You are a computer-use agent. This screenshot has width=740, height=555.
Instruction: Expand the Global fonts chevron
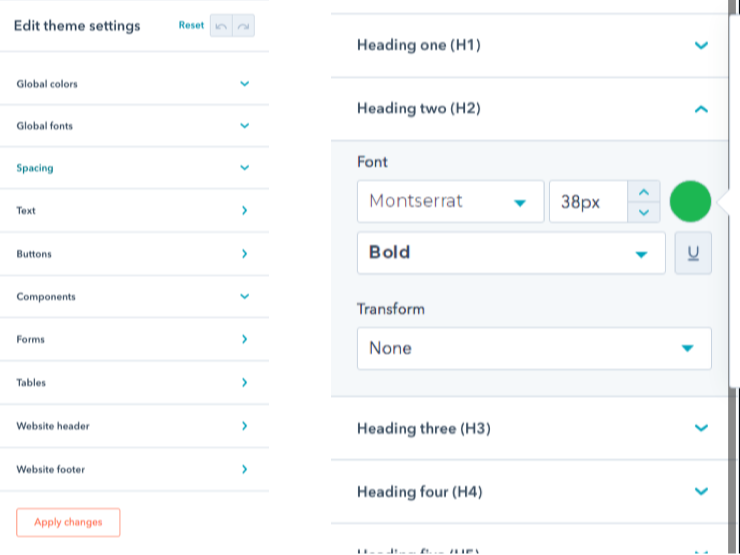click(x=244, y=126)
